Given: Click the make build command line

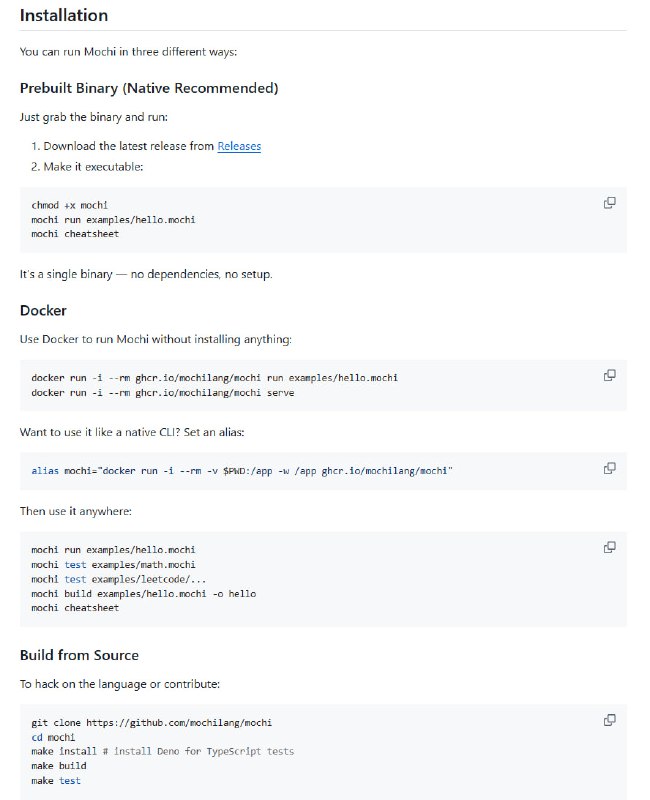Looking at the screenshot, I should coord(58,766).
